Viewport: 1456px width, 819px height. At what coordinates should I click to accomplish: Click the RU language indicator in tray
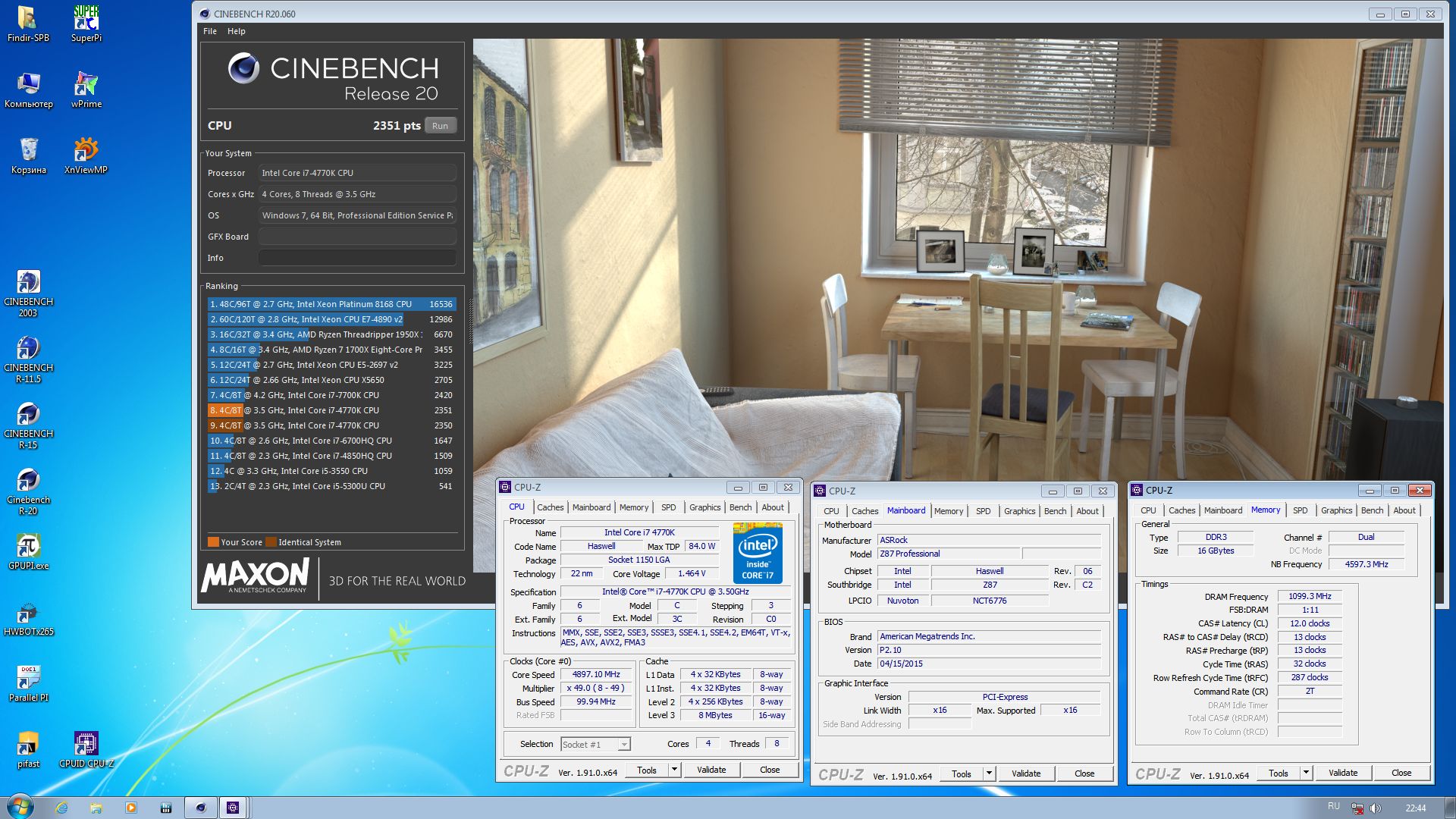(1333, 806)
